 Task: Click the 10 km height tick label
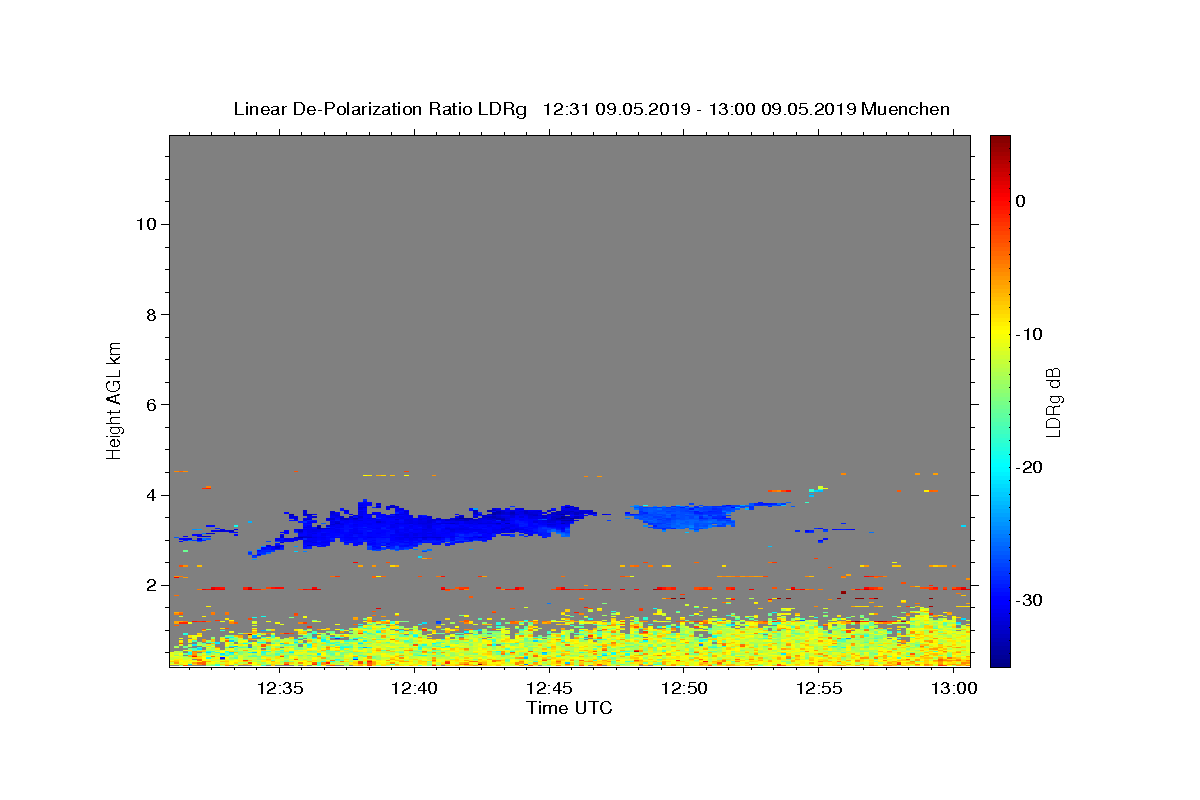pos(146,224)
